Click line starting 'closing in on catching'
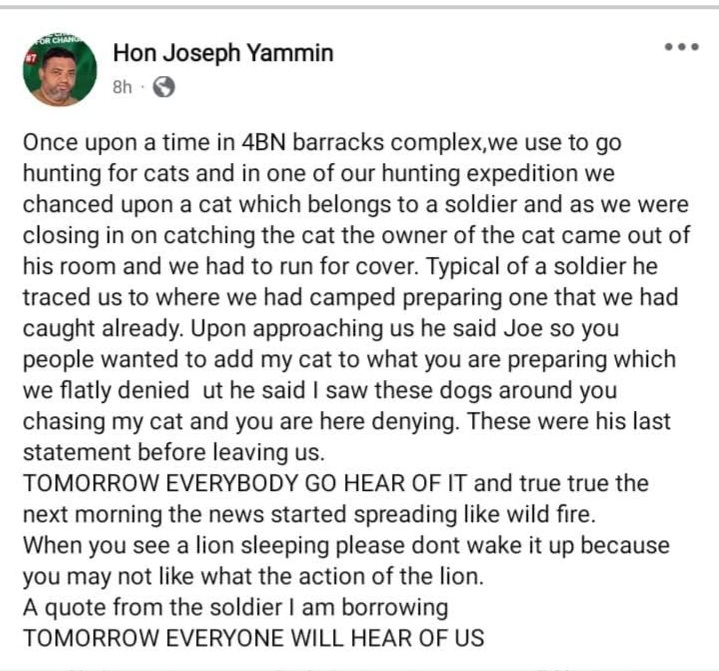Image resolution: width=719 pixels, height=671 pixels. tap(357, 236)
